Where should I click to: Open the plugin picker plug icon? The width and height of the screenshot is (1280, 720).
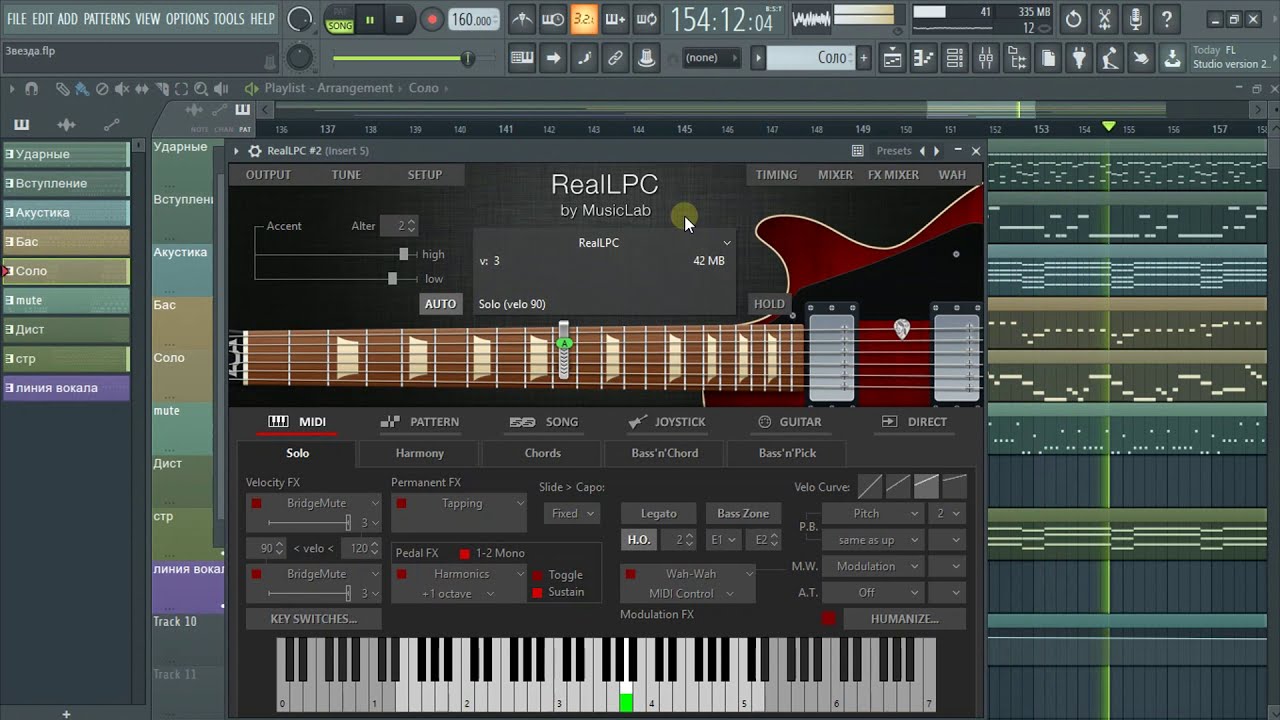(1079, 58)
